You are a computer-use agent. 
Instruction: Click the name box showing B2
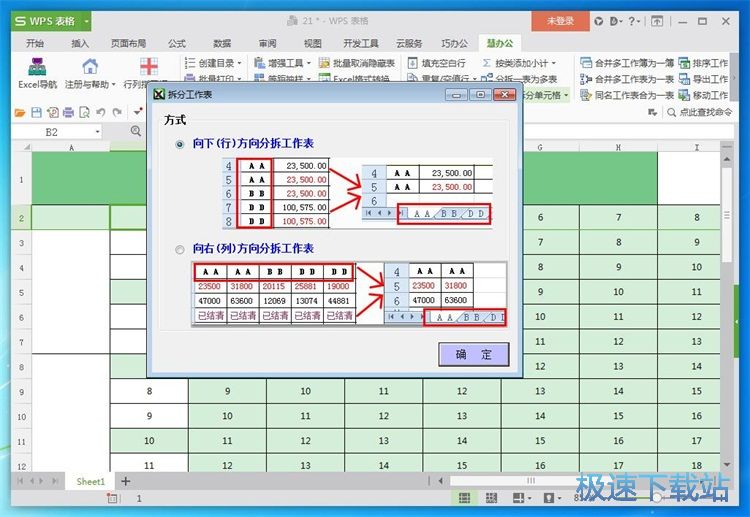tap(52, 132)
